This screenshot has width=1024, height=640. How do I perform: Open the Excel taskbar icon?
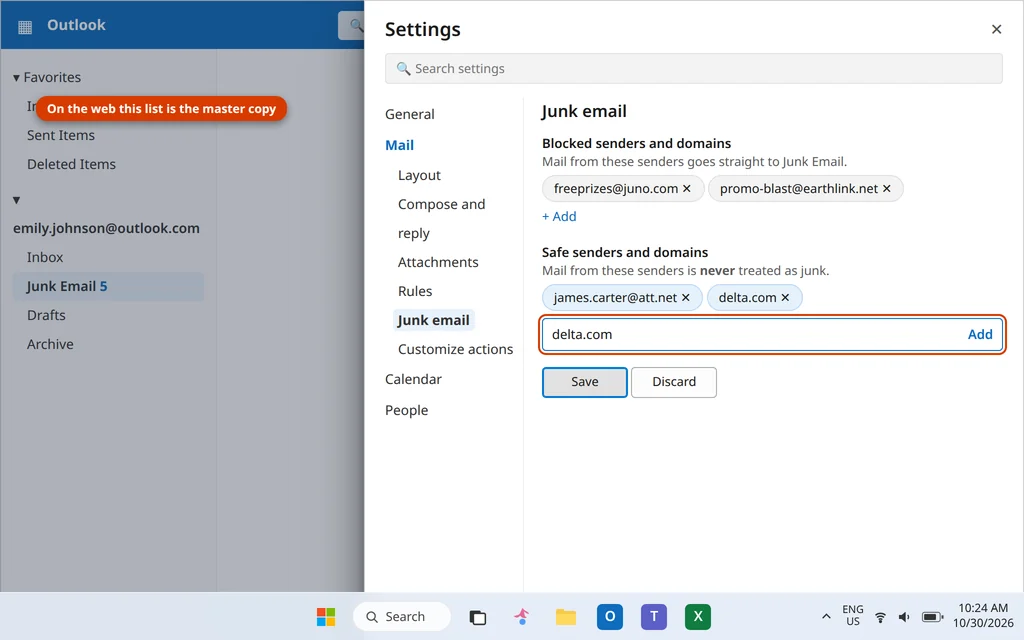[x=697, y=616]
